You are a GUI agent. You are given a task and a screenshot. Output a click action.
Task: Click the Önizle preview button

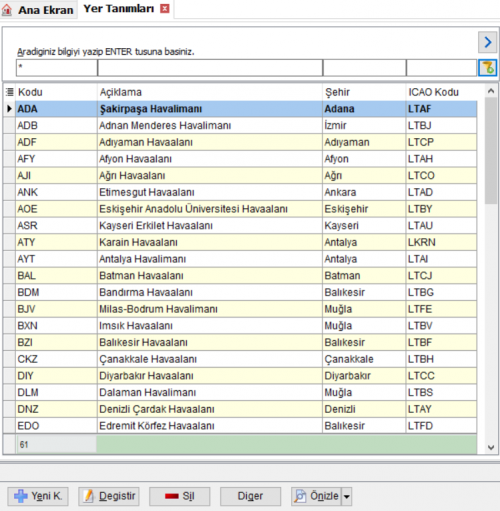[316, 496]
